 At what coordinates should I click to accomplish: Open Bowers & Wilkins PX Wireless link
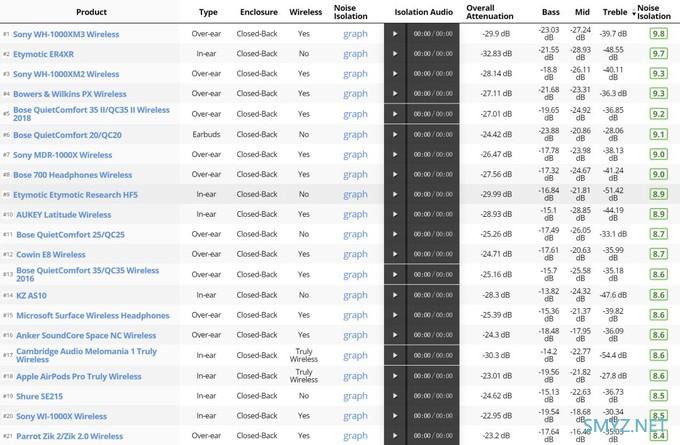pos(70,94)
